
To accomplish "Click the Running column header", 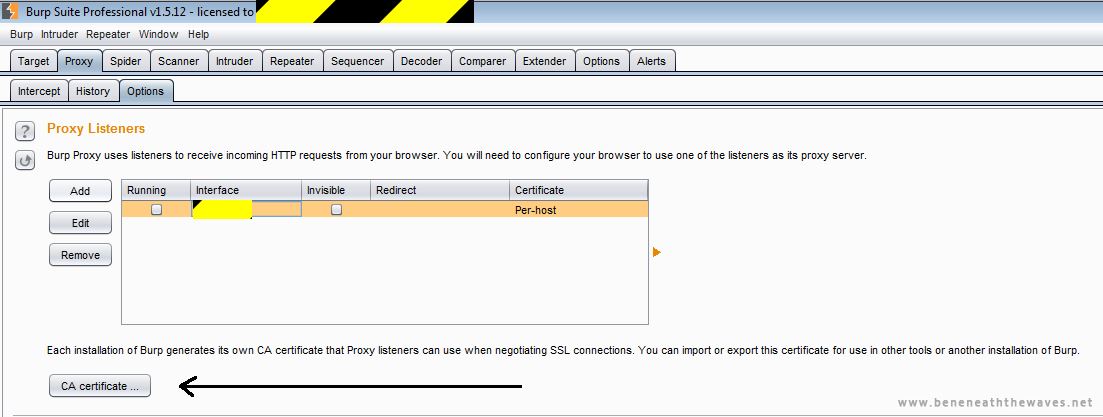I will click(x=156, y=190).
